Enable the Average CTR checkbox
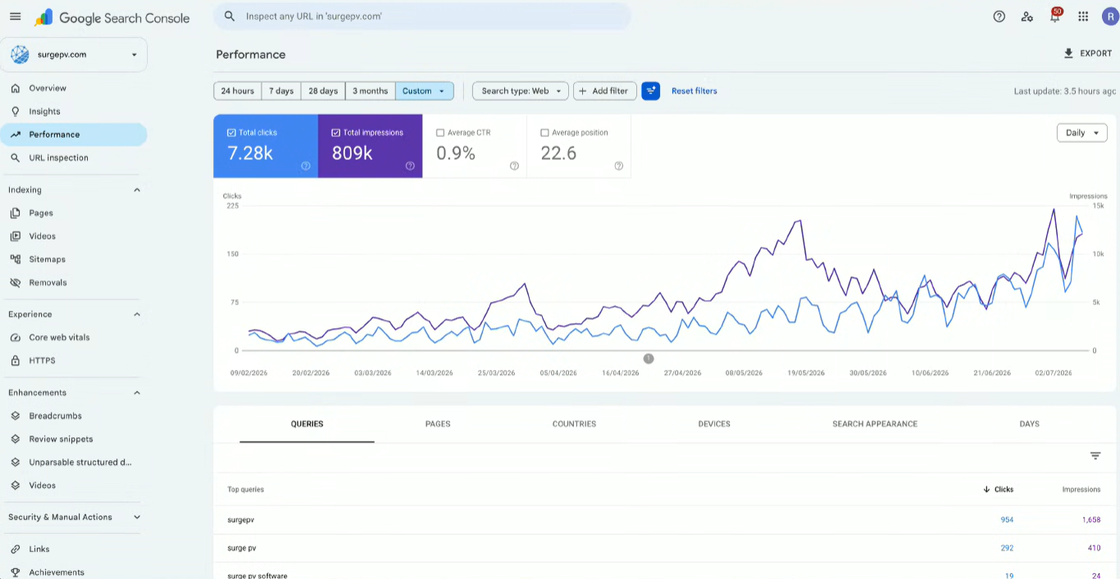 pyautogui.click(x=440, y=133)
